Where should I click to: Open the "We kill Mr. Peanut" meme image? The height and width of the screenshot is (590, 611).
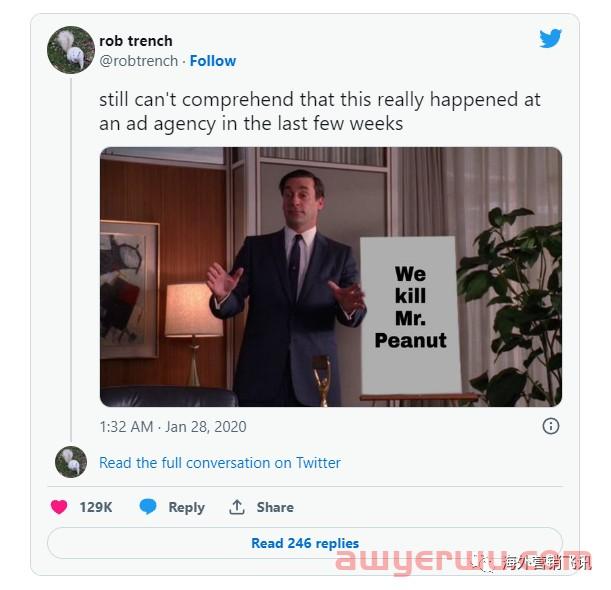(330, 277)
